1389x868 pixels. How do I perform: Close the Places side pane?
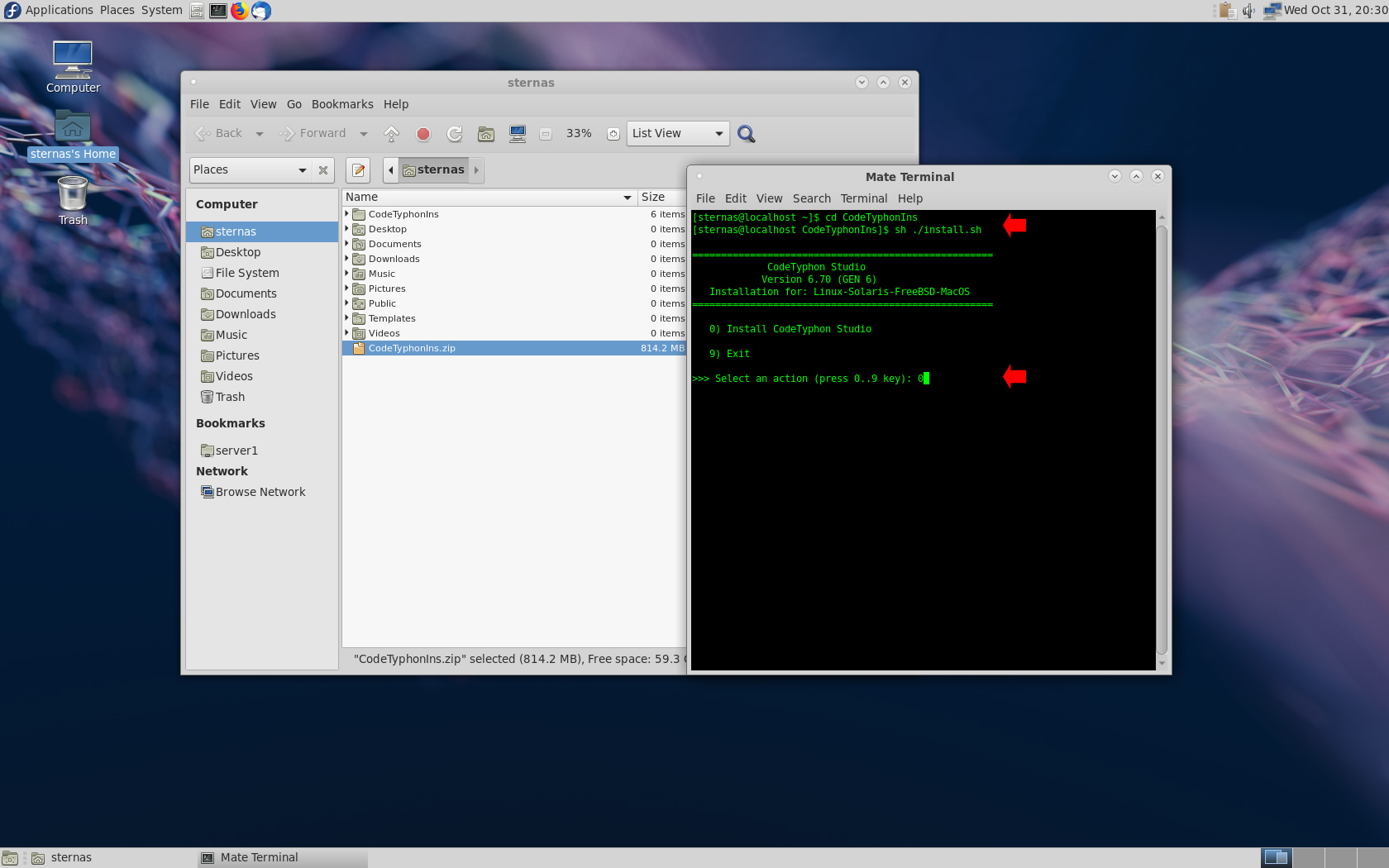pos(323,170)
